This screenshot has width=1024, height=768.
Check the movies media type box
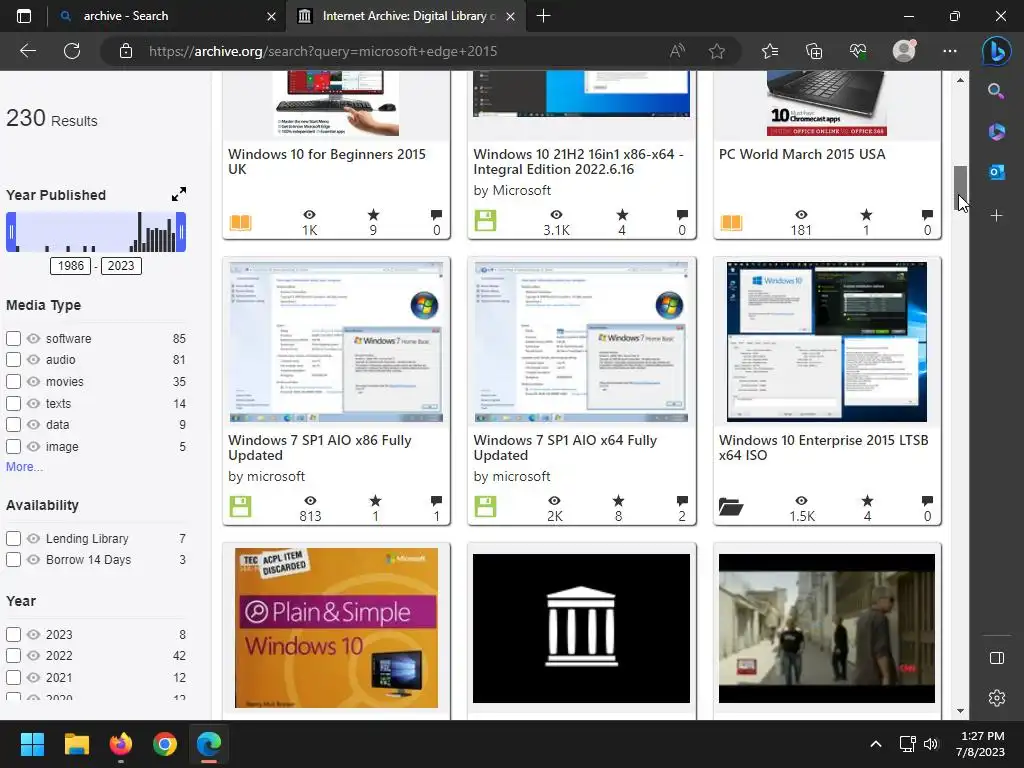[14, 381]
